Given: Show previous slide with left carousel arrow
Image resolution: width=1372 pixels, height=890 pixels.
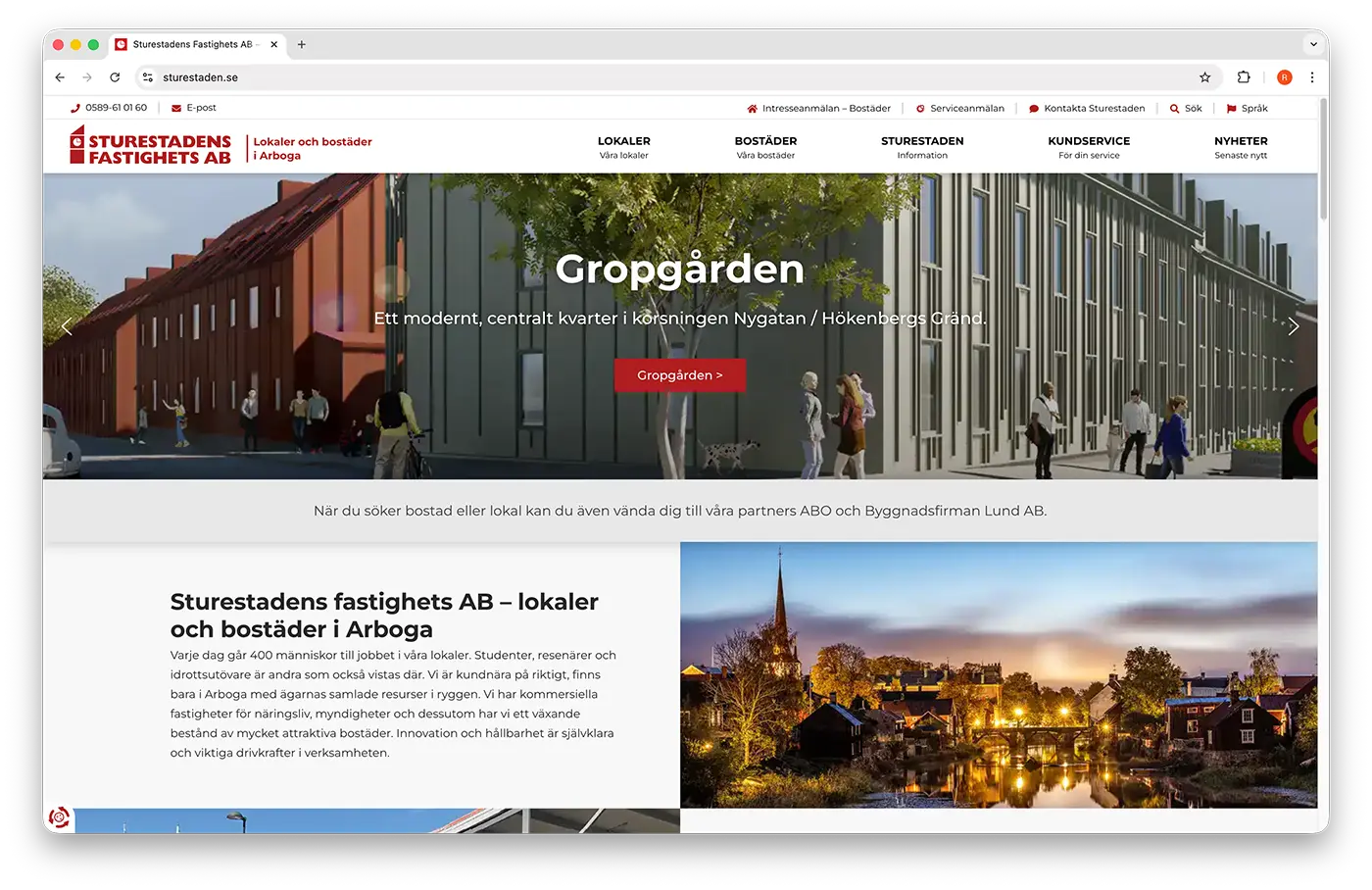Looking at the screenshot, I should tap(67, 326).
